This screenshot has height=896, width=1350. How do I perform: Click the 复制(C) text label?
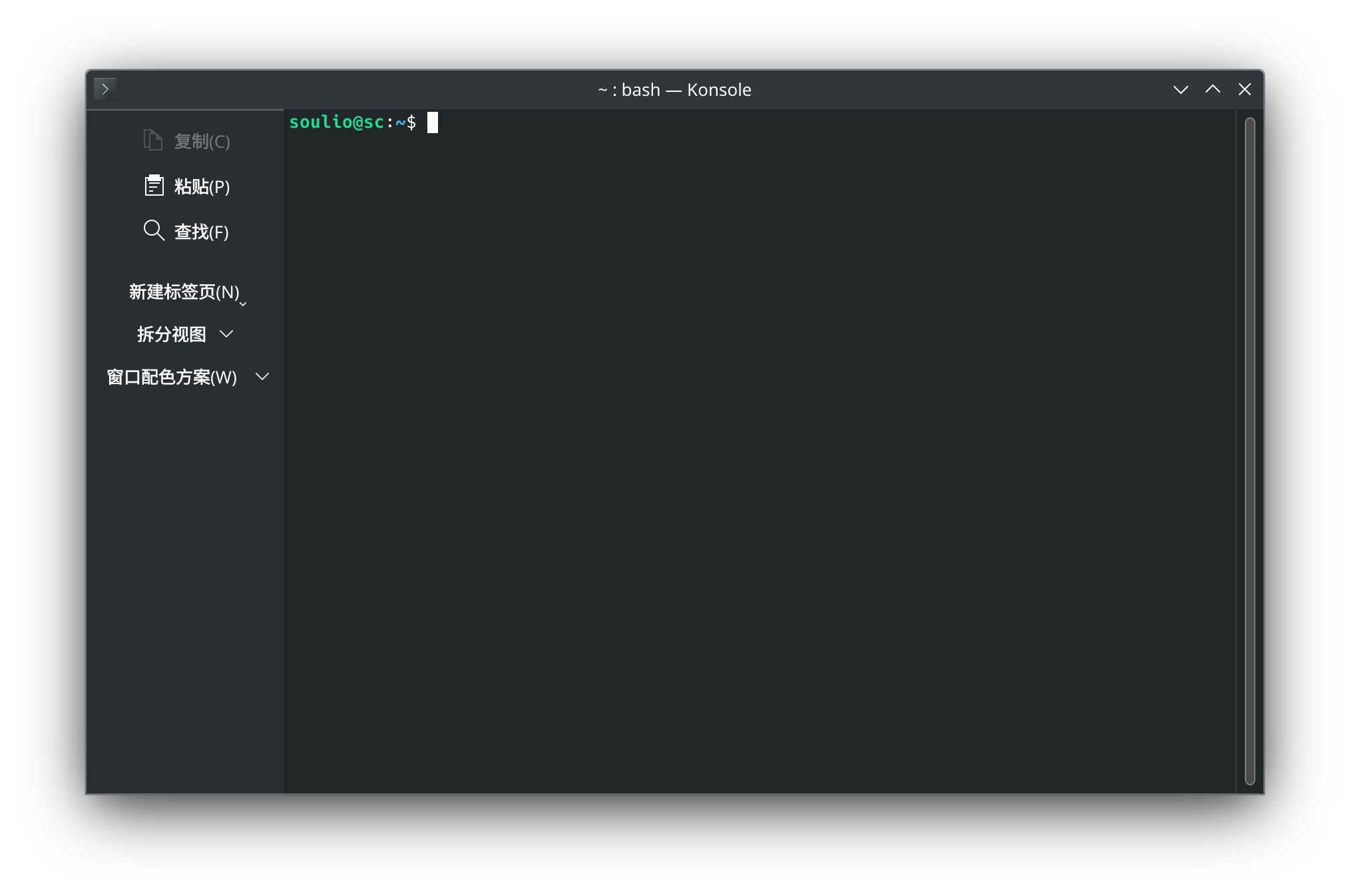[x=202, y=141]
